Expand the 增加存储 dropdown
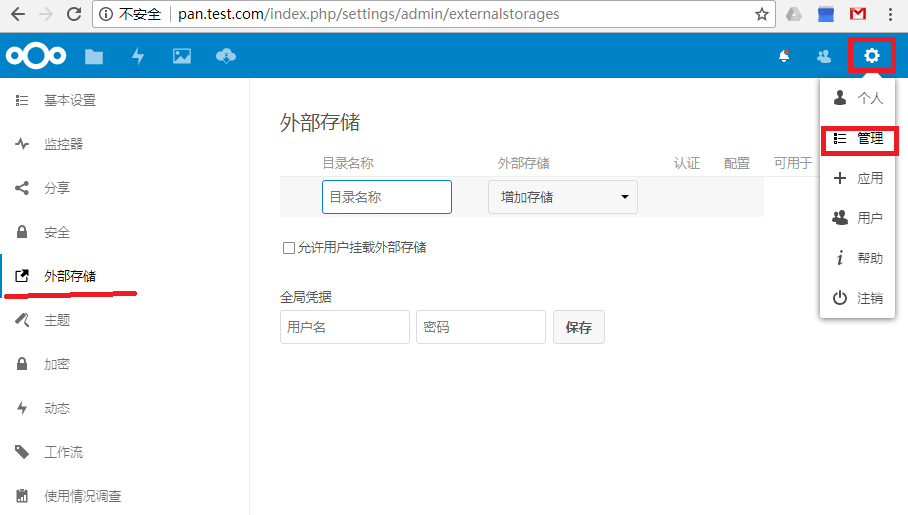The width and height of the screenshot is (908, 515). pos(563,197)
